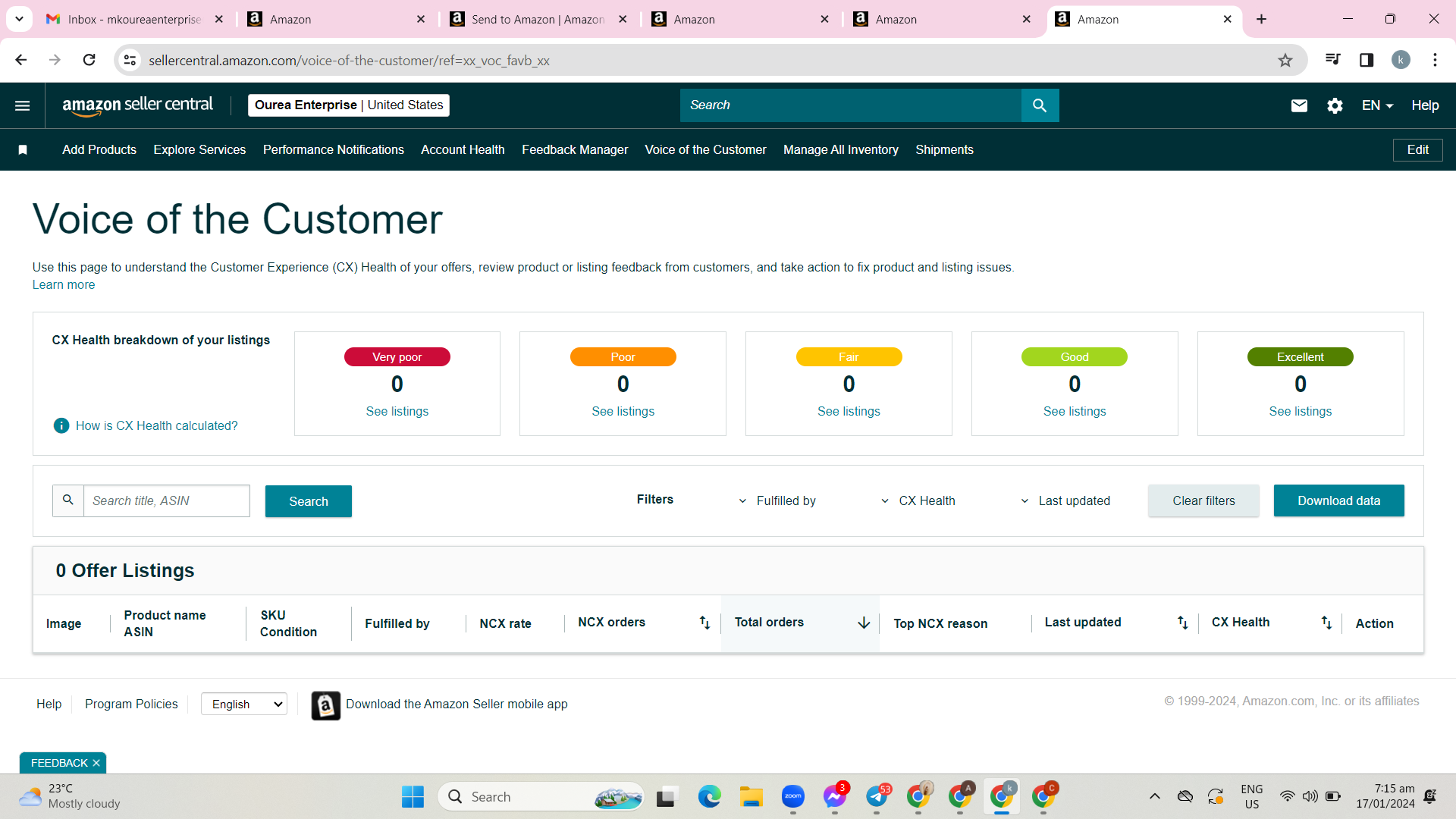Switch to Send to Amazon tab
The width and height of the screenshot is (1456, 819).
538,19
